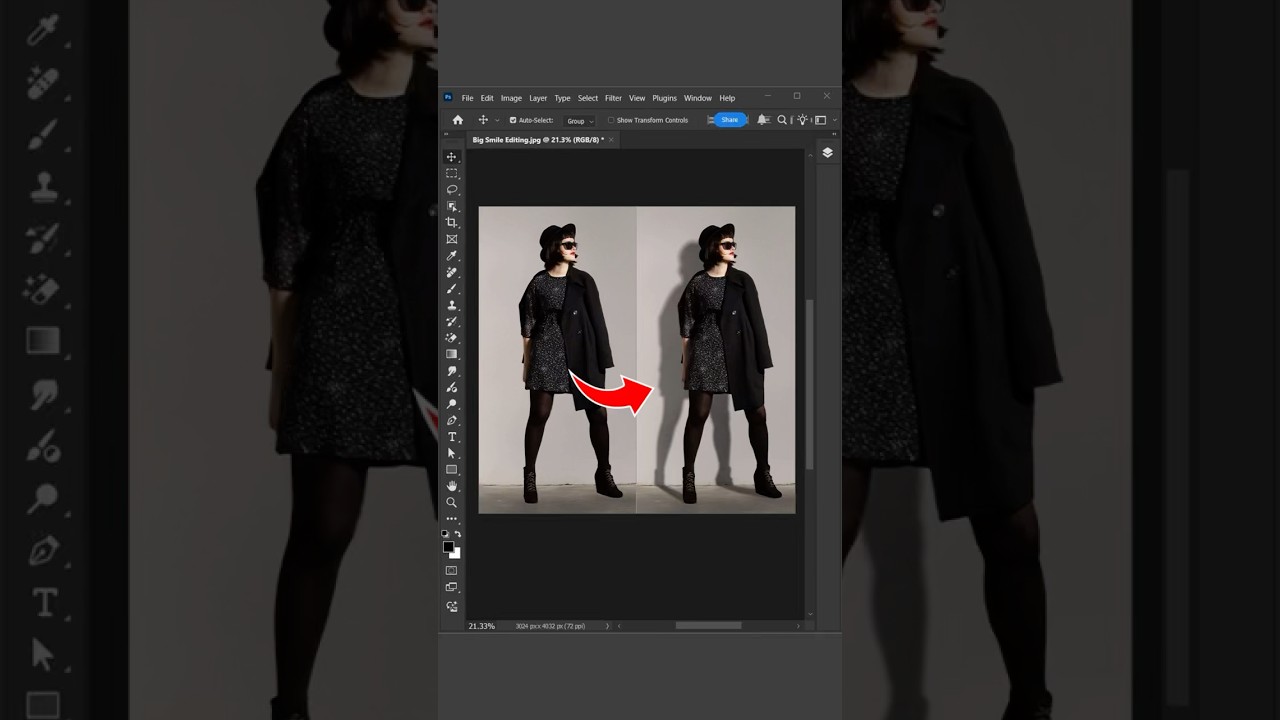Viewport: 1280px width, 720px height.
Task: Open the Edit Toolbar three-dots menu
Action: pyautogui.click(x=451, y=519)
